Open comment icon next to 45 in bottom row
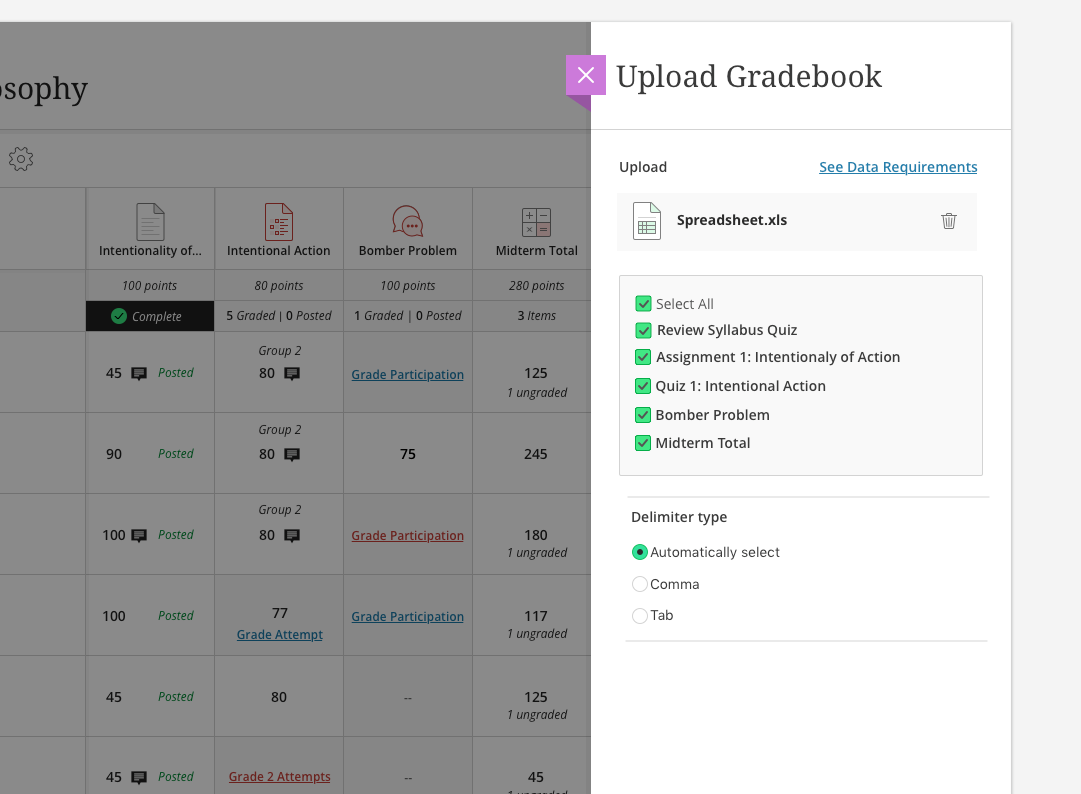The height and width of the screenshot is (794, 1081). 139,777
